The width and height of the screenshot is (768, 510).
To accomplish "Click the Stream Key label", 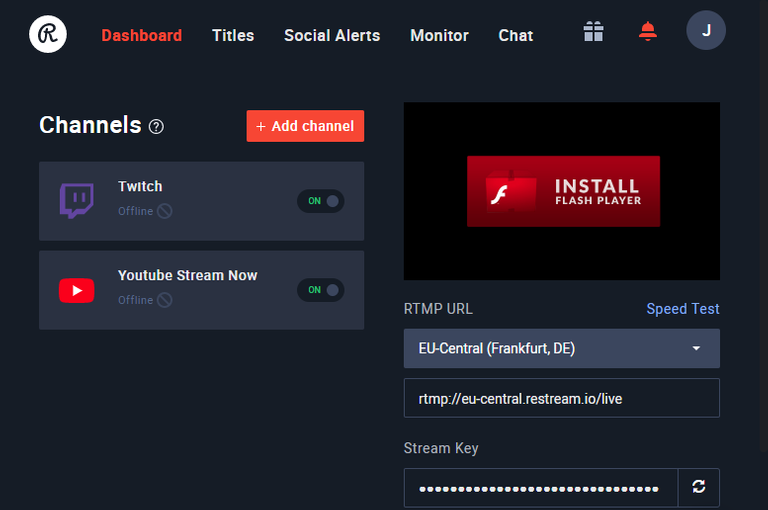I will pyautogui.click(x=441, y=448).
